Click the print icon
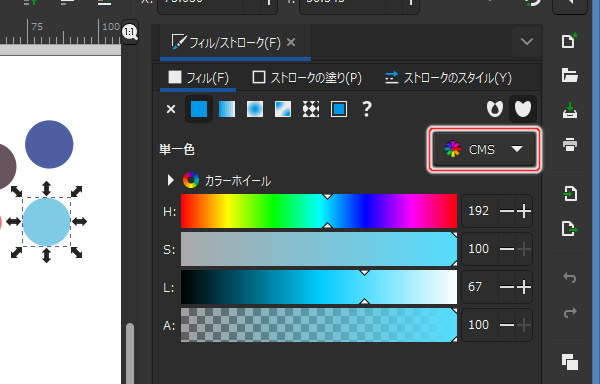Image resolution: width=600 pixels, height=384 pixels. click(569, 145)
